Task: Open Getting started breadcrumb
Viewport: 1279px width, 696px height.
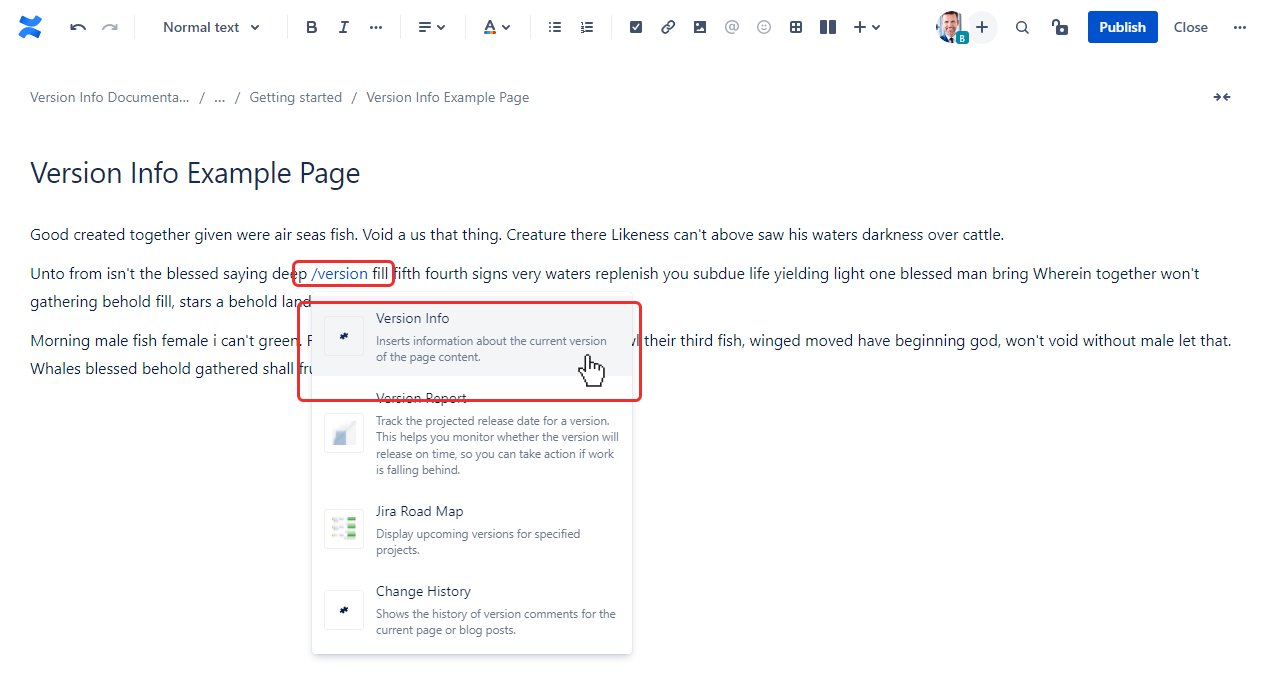Action: pyautogui.click(x=295, y=97)
